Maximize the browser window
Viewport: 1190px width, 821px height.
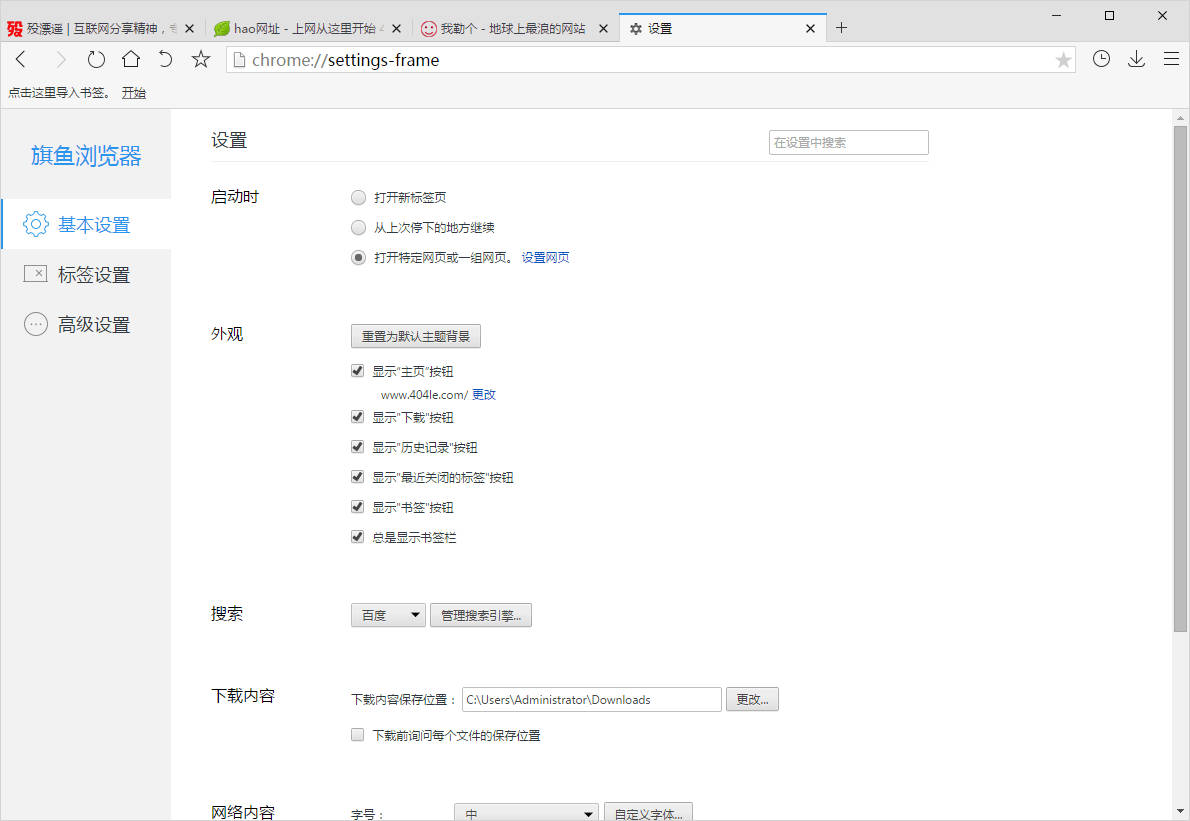(x=1109, y=15)
